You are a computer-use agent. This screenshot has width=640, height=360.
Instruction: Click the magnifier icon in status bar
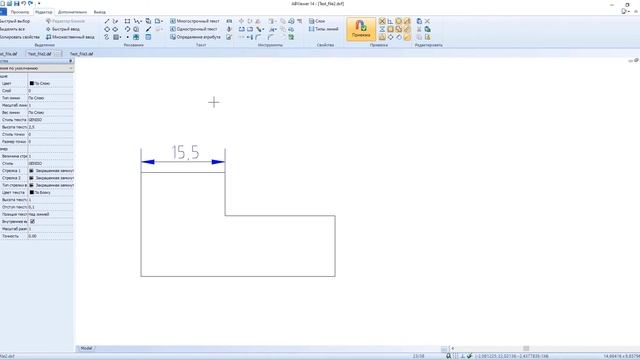(x=448, y=356)
